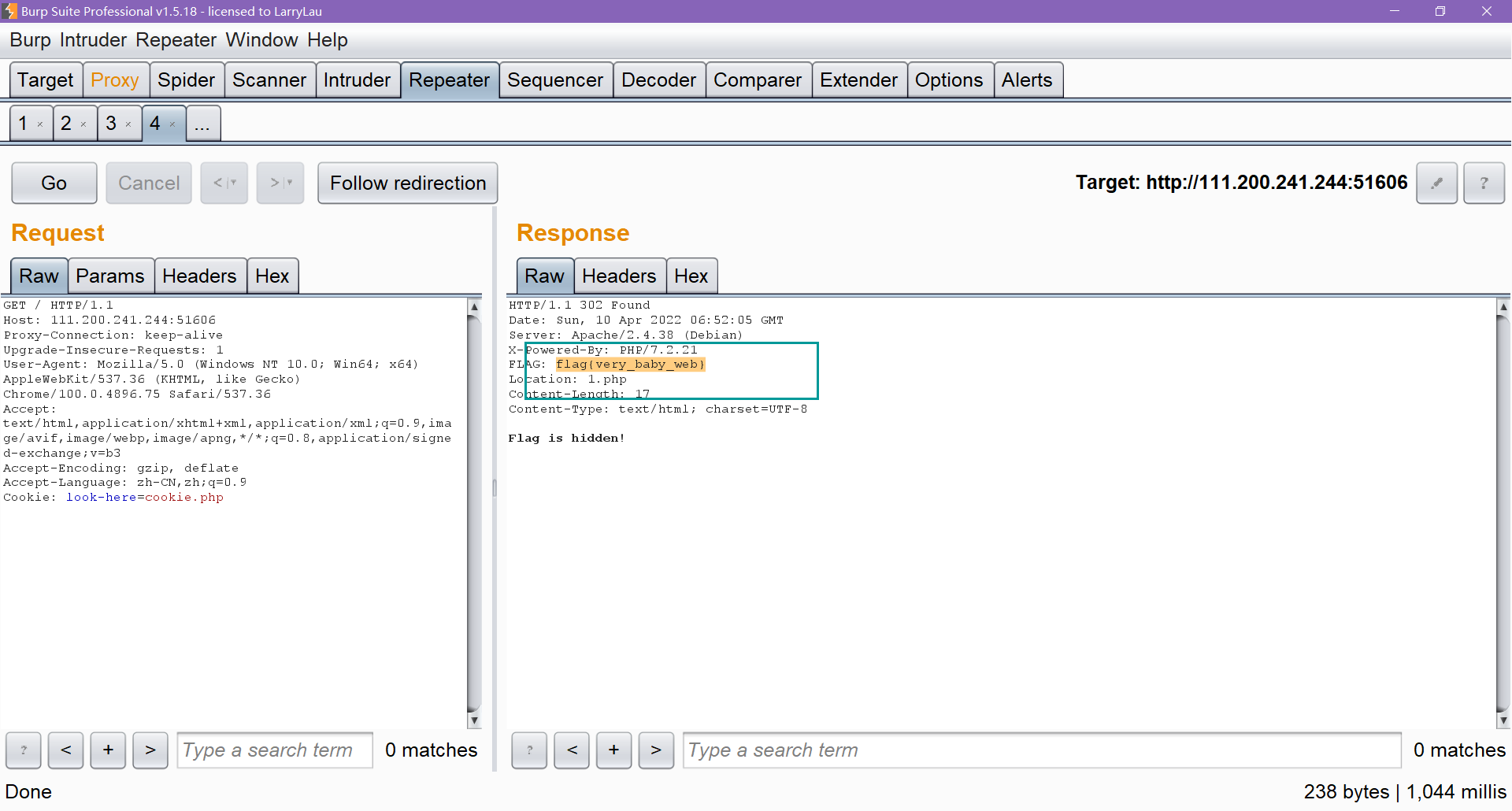Screen dimensions: 1512x811
Task: Switch to the Options tab
Action: pos(949,80)
